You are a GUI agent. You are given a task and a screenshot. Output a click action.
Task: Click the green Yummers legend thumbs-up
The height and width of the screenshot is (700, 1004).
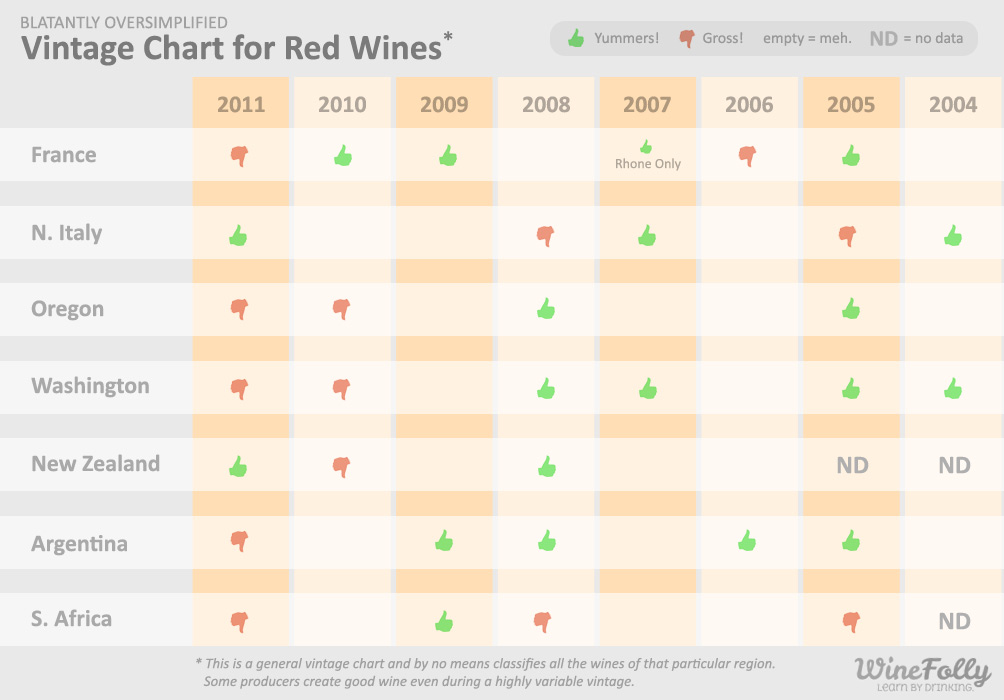pyautogui.click(x=575, y=39)
